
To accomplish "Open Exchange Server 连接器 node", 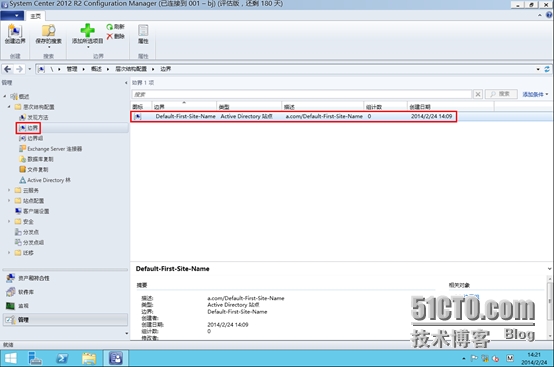I will click(51, 149).
